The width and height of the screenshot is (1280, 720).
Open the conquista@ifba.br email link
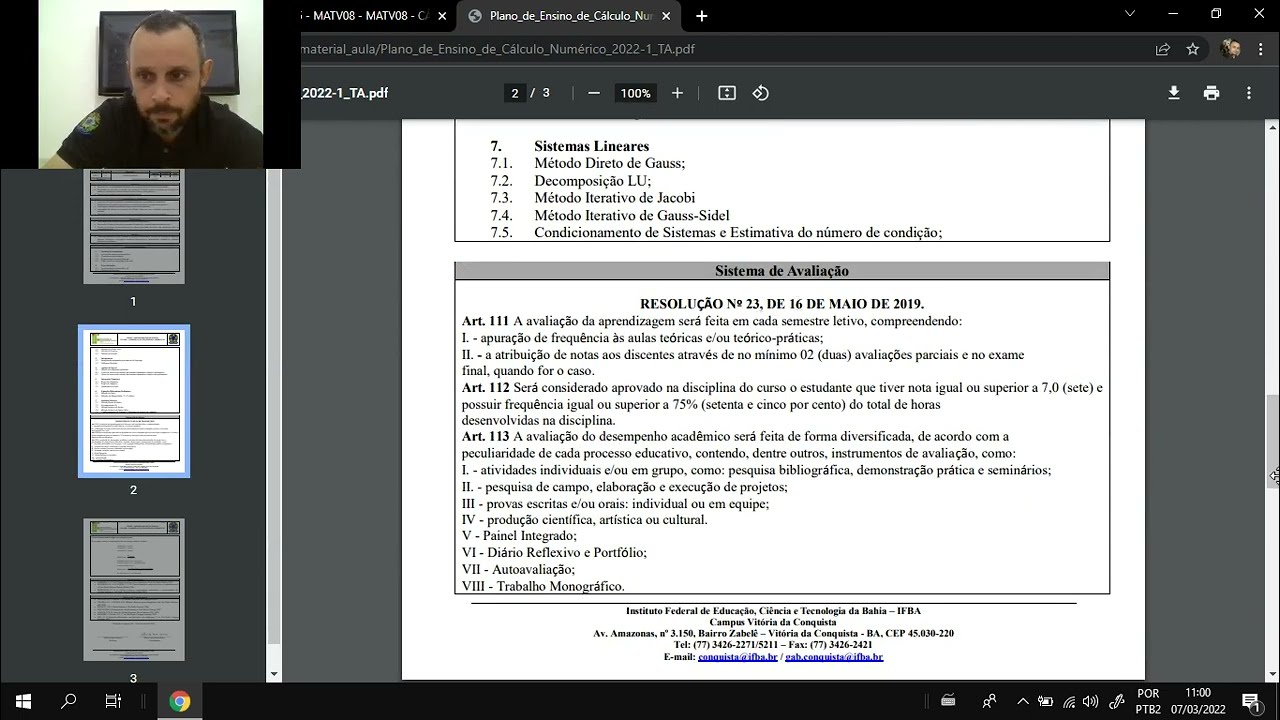pyautogui.click(x=737, y=657)
